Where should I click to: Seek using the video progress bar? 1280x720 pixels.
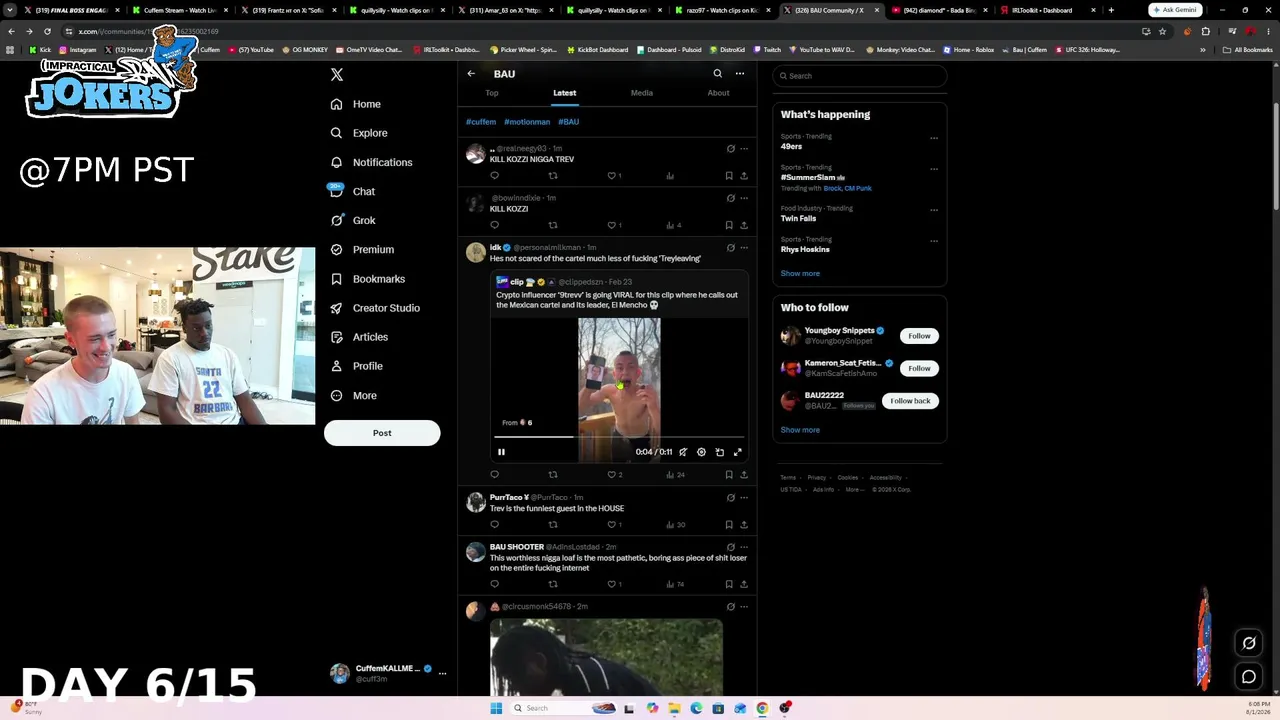coord(619,437)
